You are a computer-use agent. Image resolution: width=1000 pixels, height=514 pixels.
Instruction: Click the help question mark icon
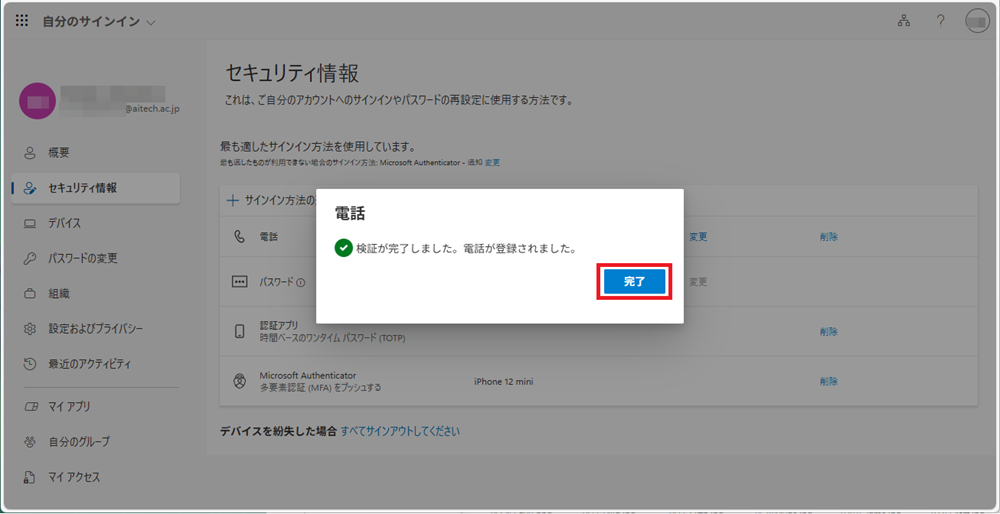(940, 21)
